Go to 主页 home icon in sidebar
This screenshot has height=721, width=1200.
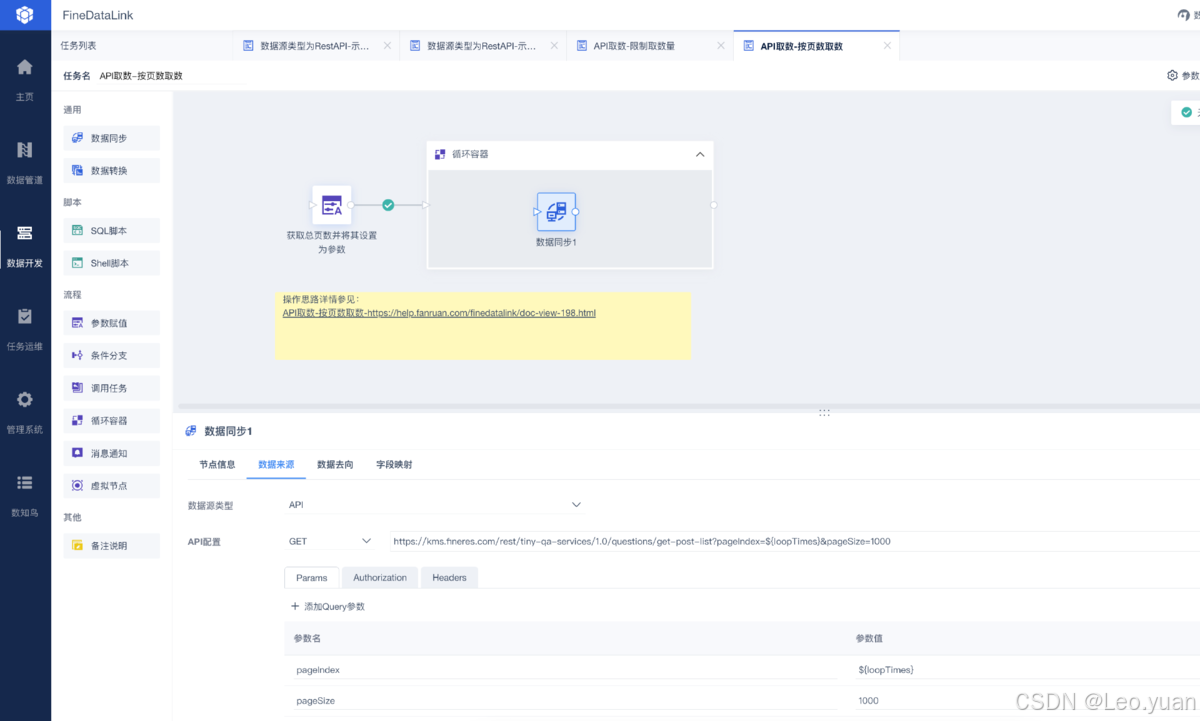click(25, 68)
